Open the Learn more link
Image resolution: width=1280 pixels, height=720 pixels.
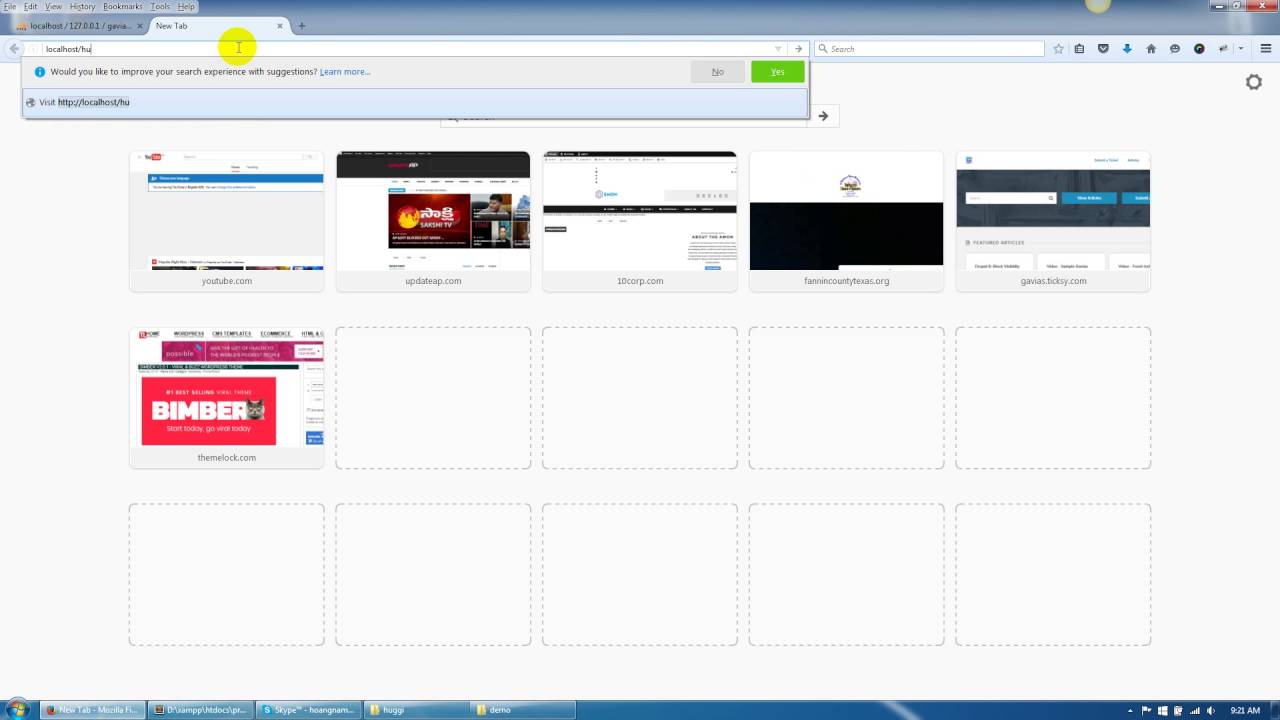point(345,72)
